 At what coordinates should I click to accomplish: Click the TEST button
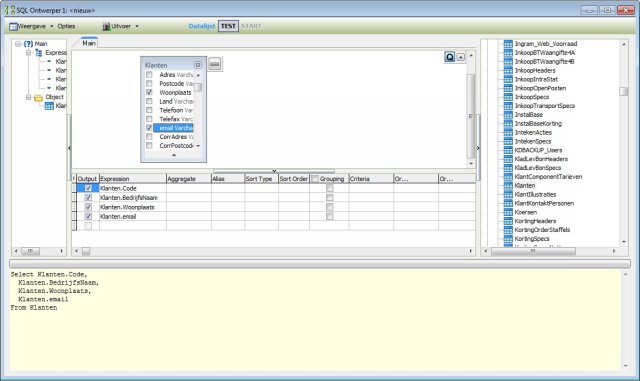(228, 26)
